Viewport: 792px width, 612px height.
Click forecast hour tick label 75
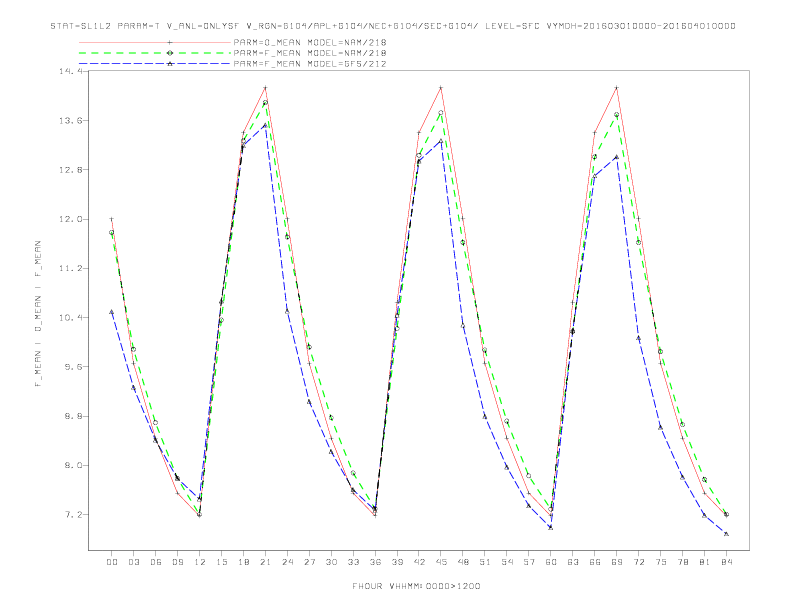(x=661, y=562)
